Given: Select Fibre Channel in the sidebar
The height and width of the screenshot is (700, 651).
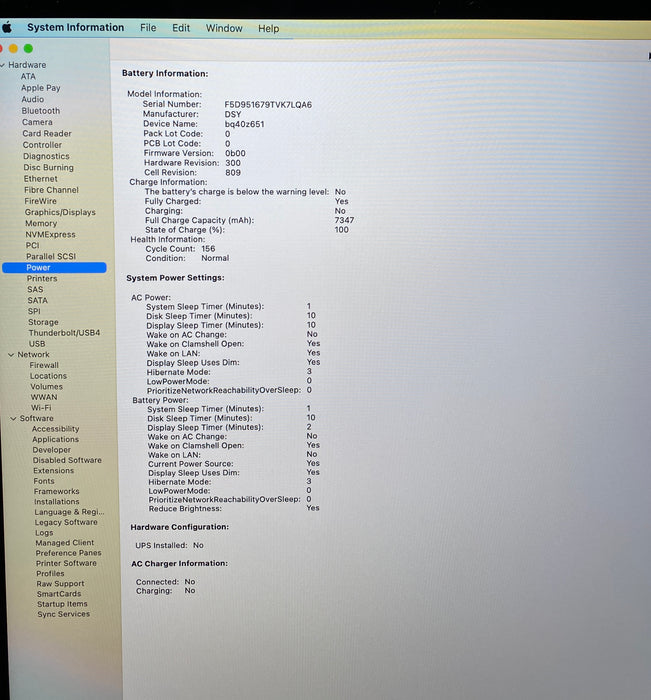Looking at the screenshot, I should pyautogui.click(x=51, y=190).
